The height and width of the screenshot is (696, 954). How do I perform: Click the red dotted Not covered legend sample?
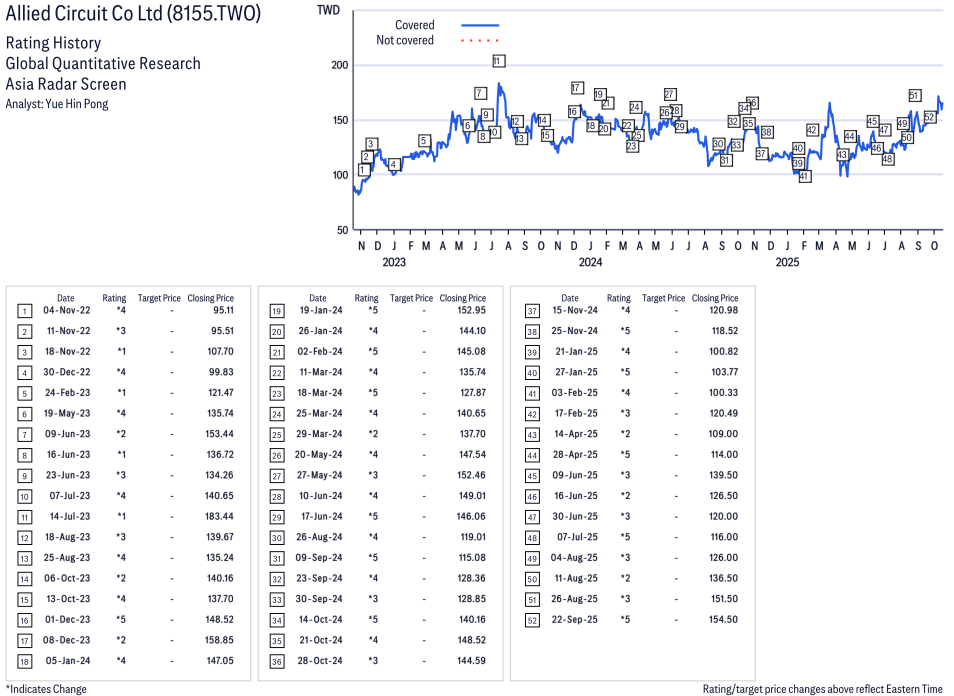coord(480,41)
